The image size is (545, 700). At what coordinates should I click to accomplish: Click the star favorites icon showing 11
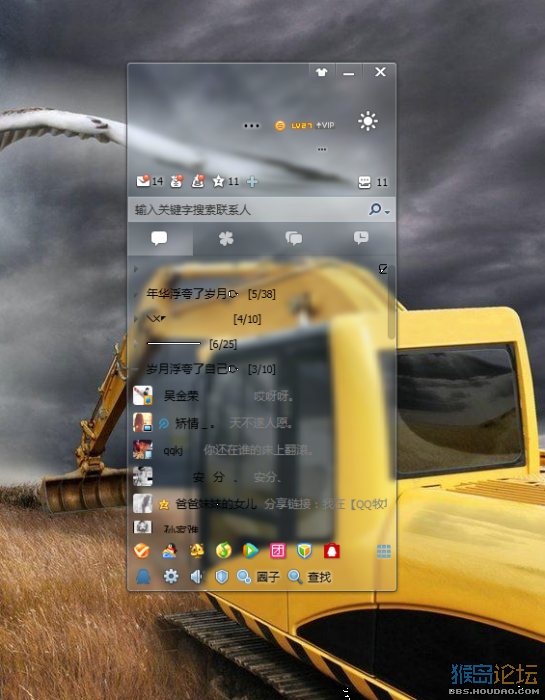tap(225, 181)
